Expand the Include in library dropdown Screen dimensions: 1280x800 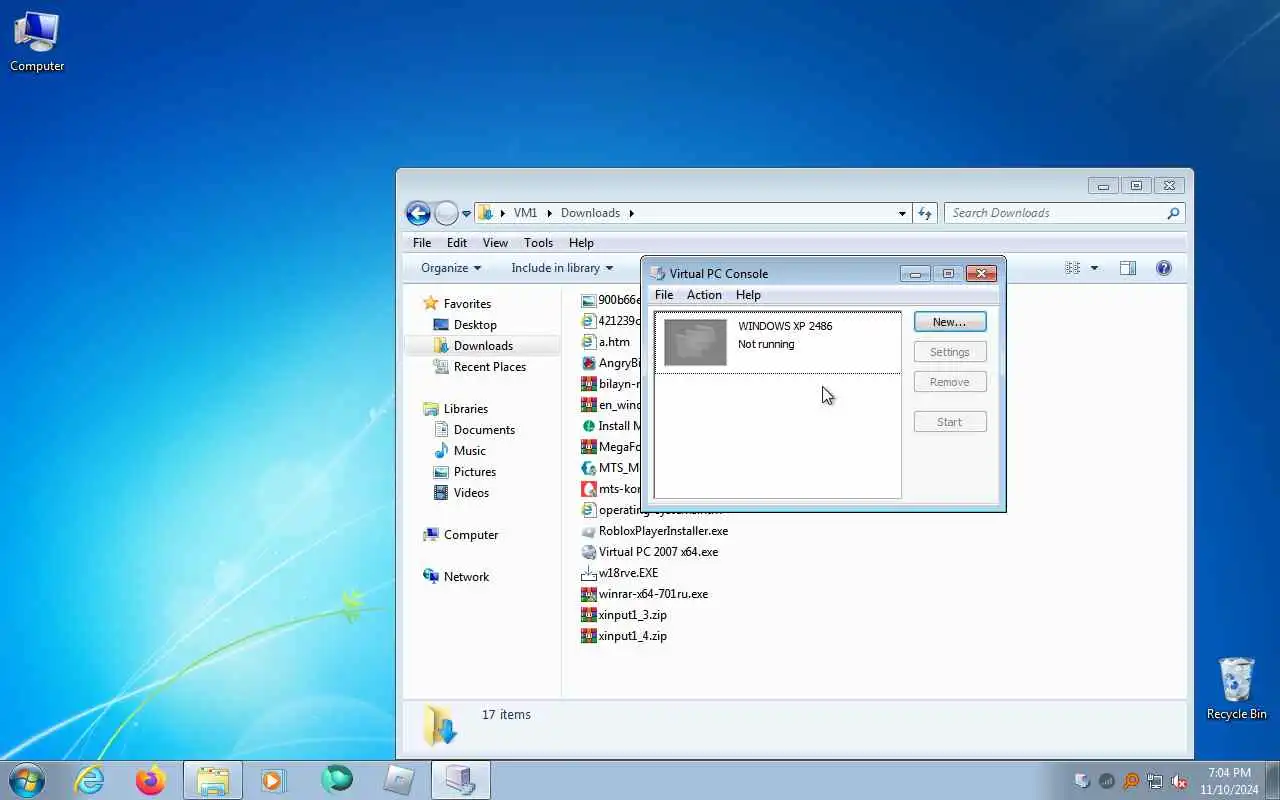(562, 268)
